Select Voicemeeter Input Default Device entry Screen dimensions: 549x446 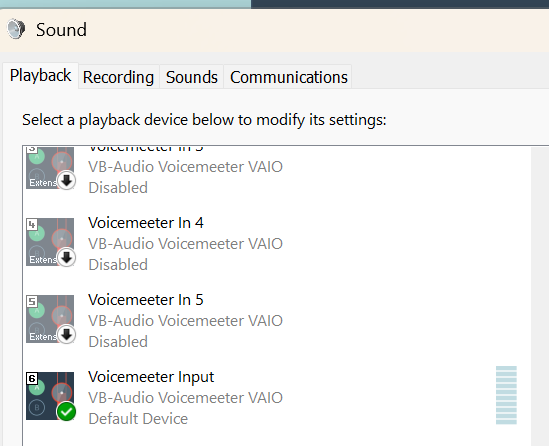277,398
